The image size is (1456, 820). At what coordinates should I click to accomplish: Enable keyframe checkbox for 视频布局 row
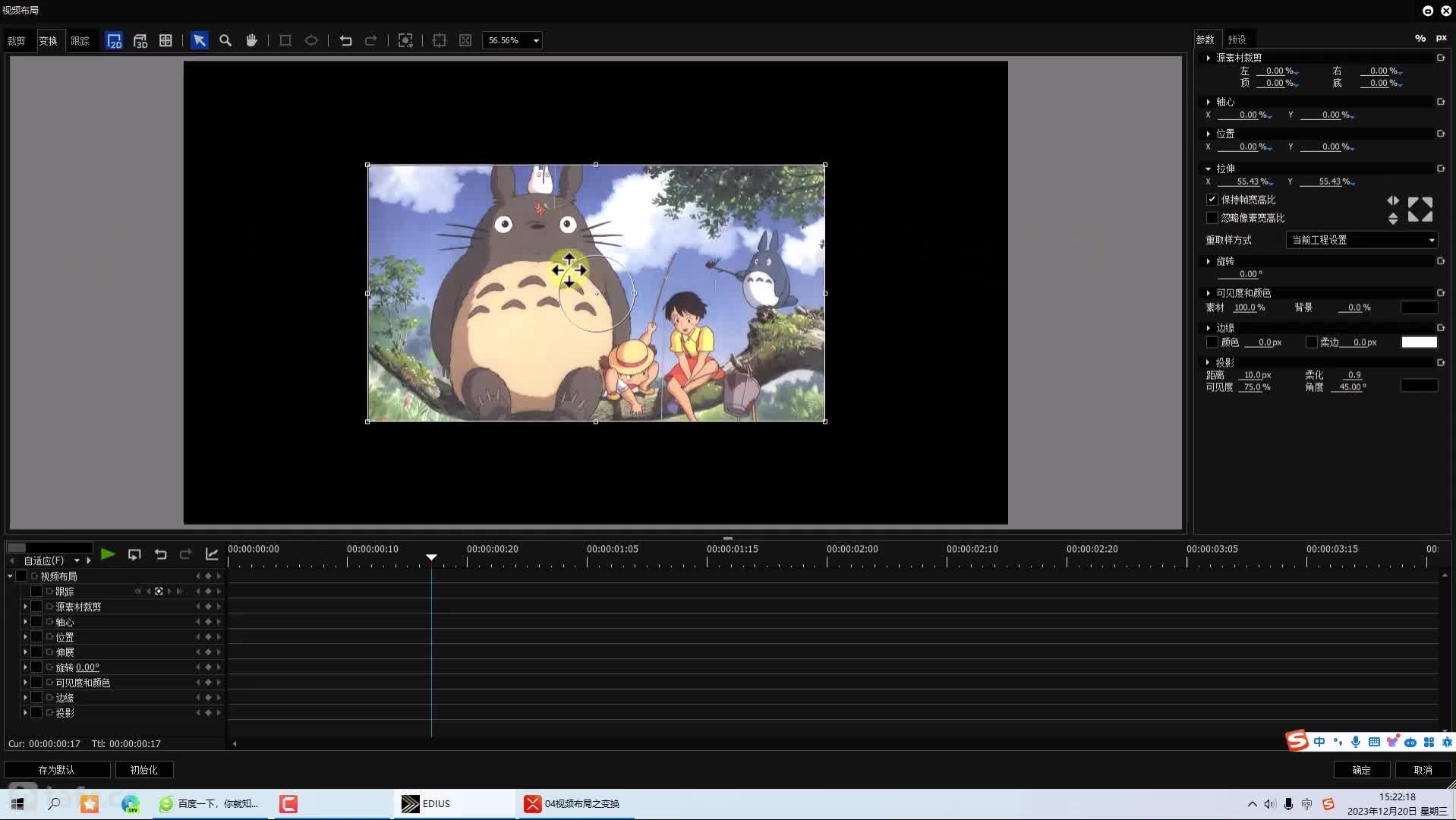click(x=21, y=576)
